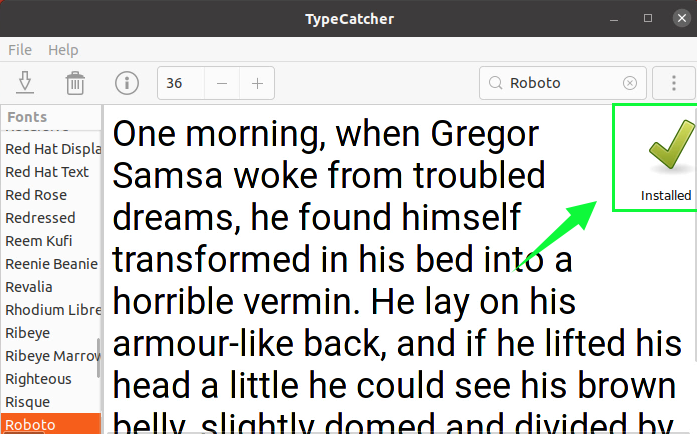Decrease font size with minus button

point(222,83)
